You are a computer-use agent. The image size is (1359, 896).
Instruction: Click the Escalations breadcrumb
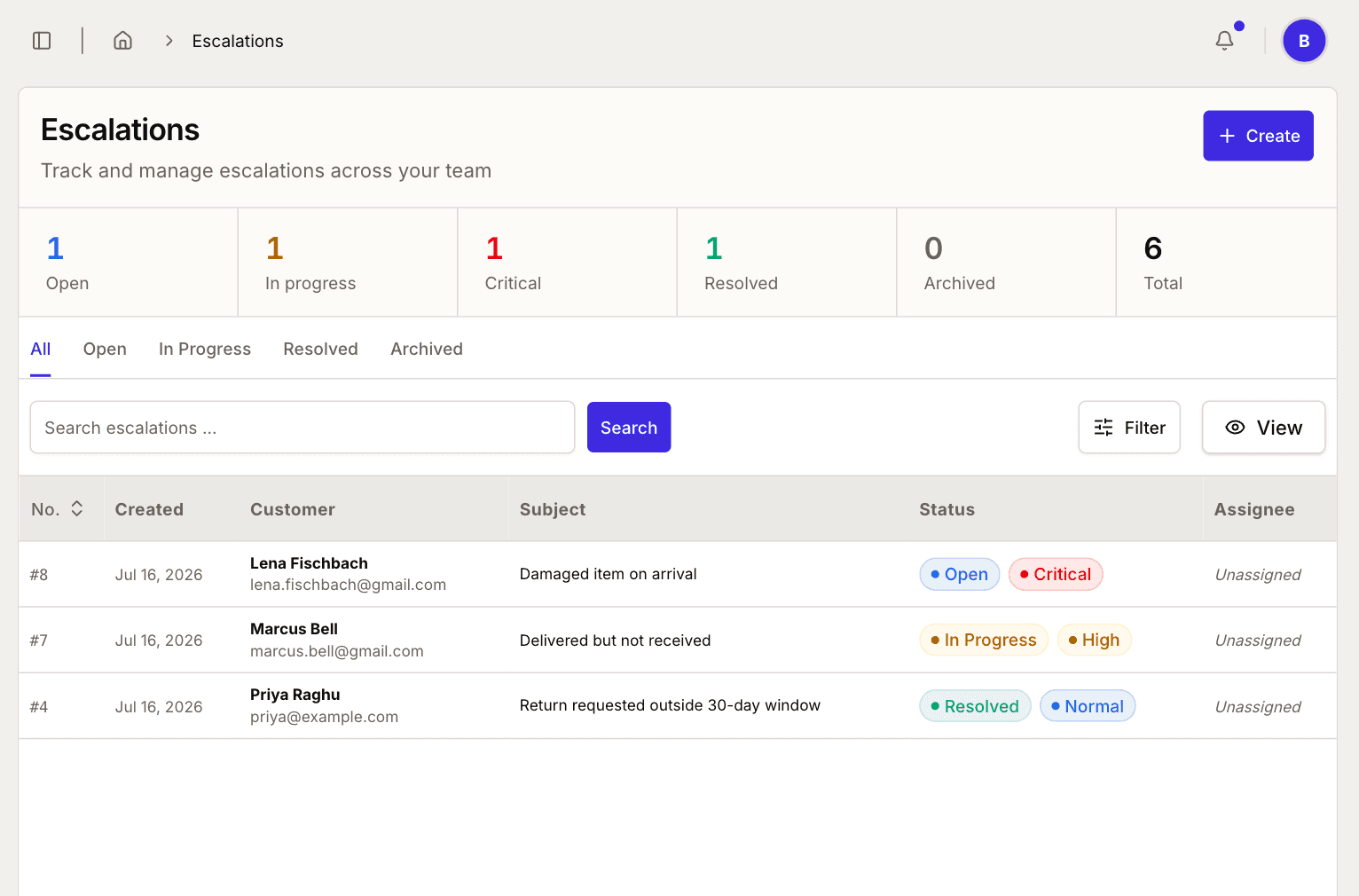[x=238, y=41]
